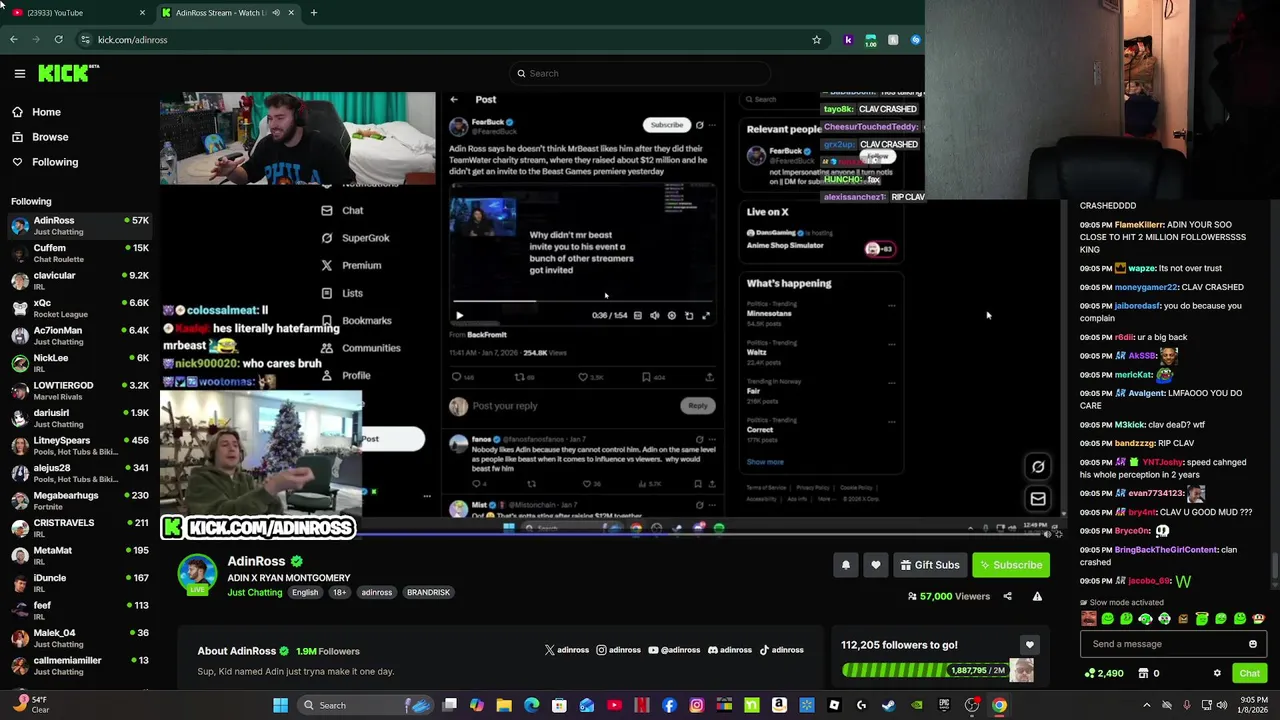Open callmemiamiller channel in Following list
The image size is (1280, 720).
[80, 665]
